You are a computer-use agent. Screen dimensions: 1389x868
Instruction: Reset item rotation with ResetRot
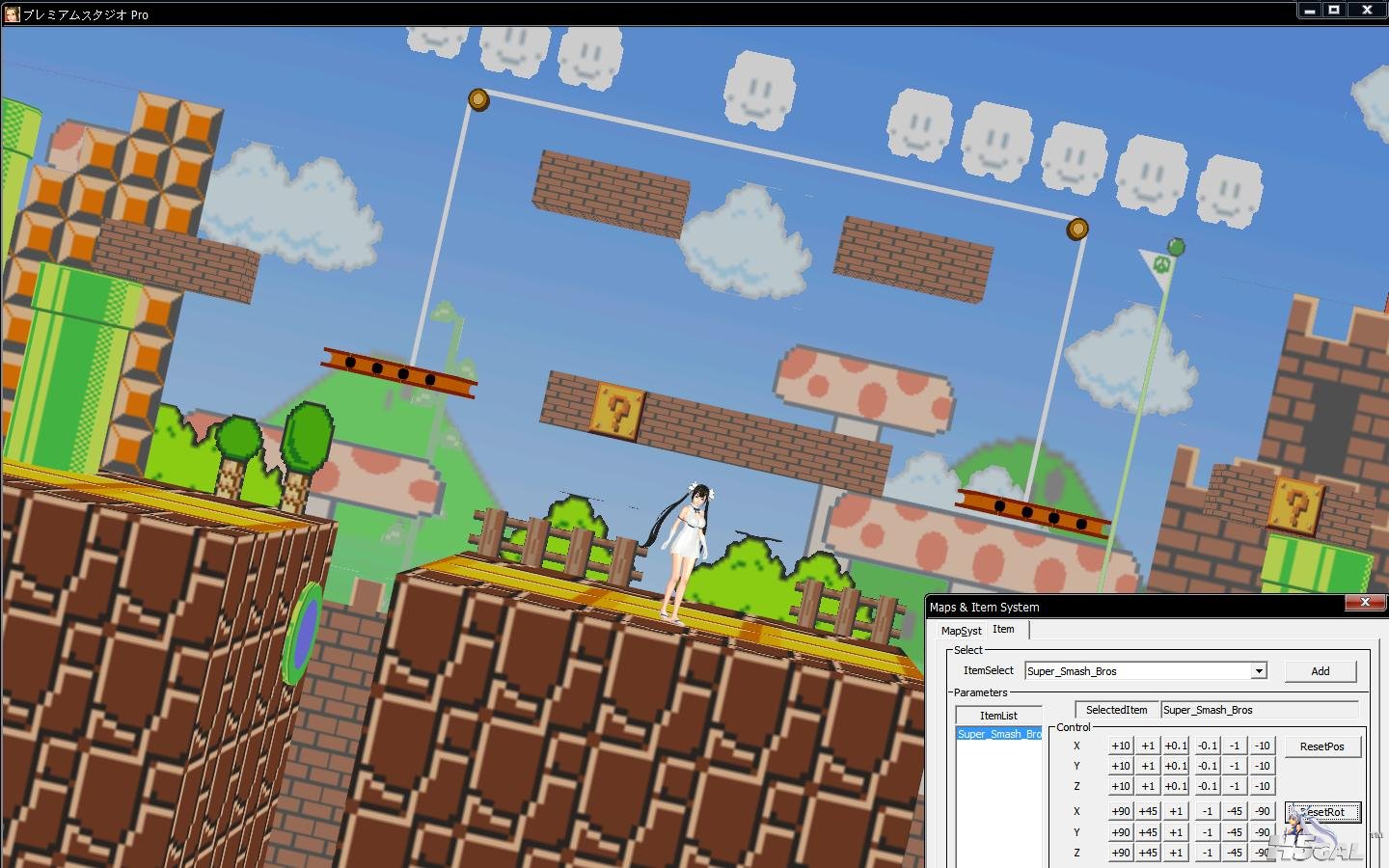pyautogui.click(x=1322, y=812)
